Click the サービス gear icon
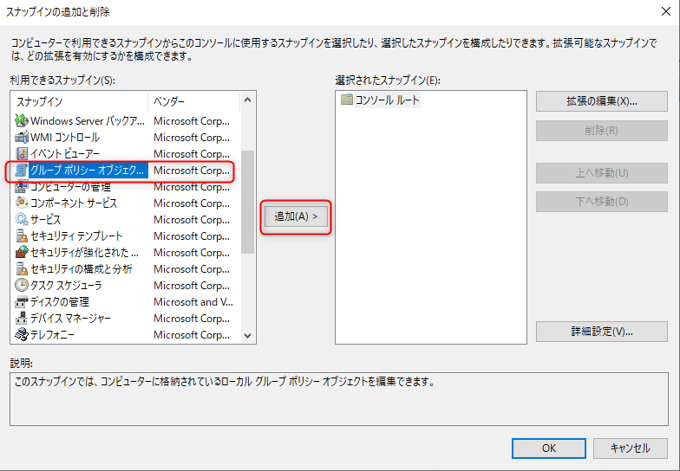This screenshot has width=680, height=471. pos(21,219)
